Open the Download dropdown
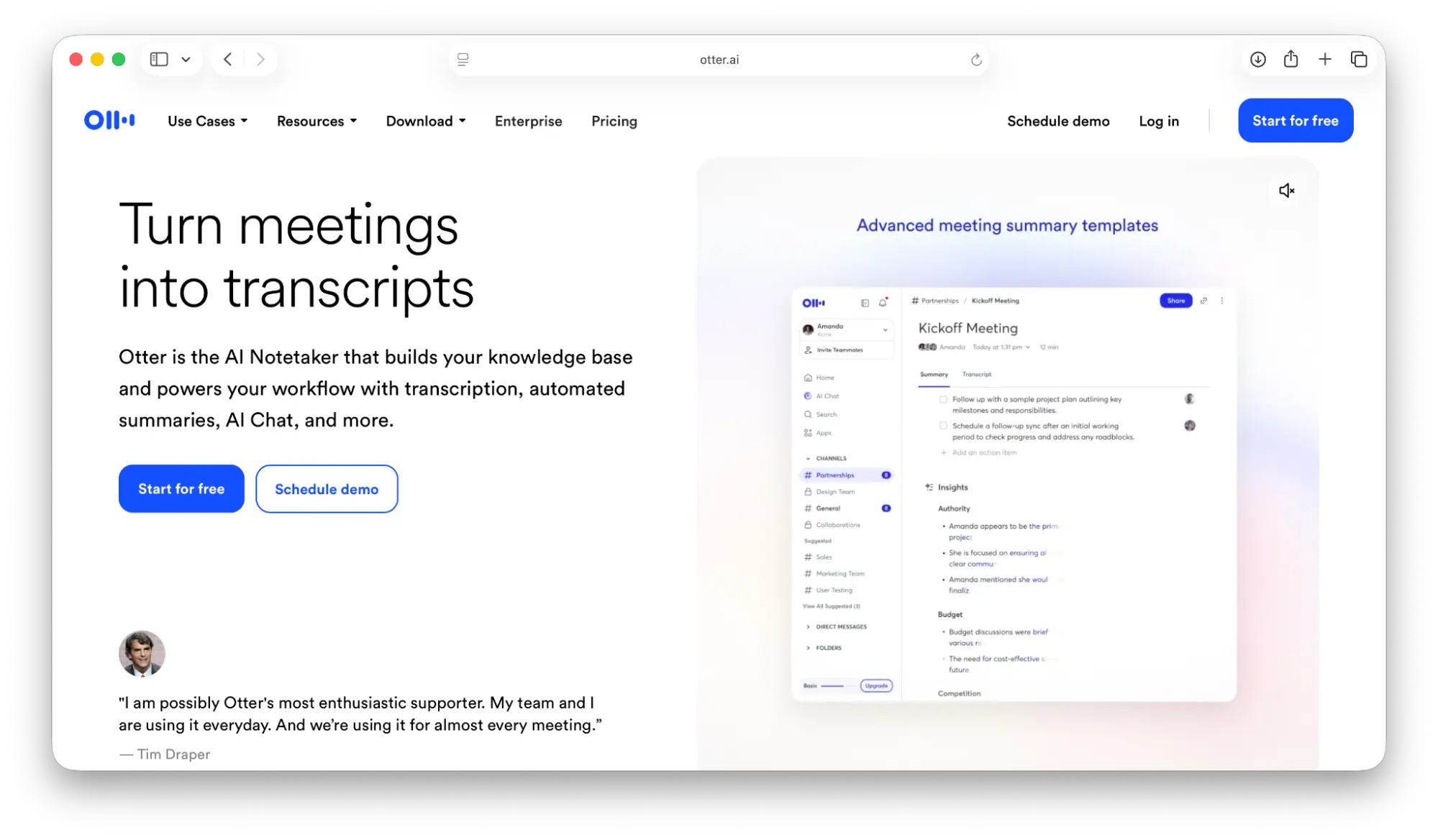Viewport: 1438px width, 840px height. click(425, 121)
